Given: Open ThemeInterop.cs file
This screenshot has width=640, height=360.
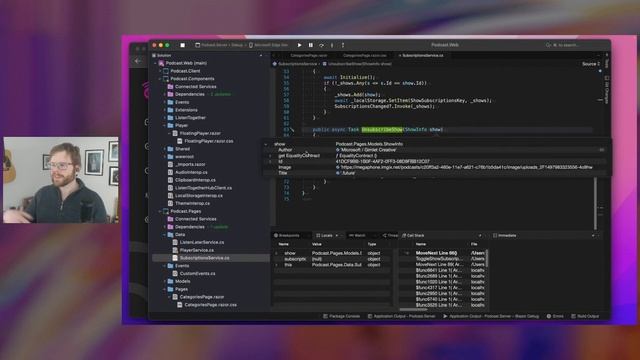Looking at the screenshot, I should (x=192, y=203).
